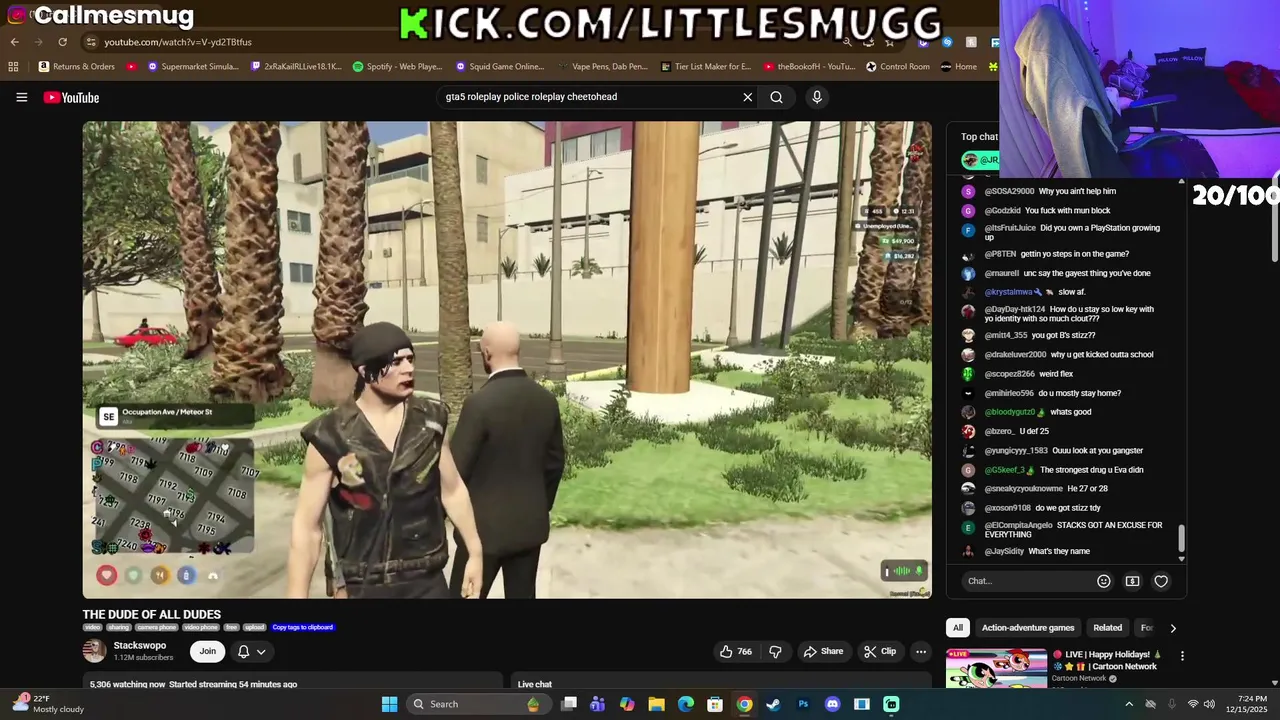The width and height of the screenshot is (1280, 720).
Task: Dislike the video with thumbs down
Action: pos(775,651)
